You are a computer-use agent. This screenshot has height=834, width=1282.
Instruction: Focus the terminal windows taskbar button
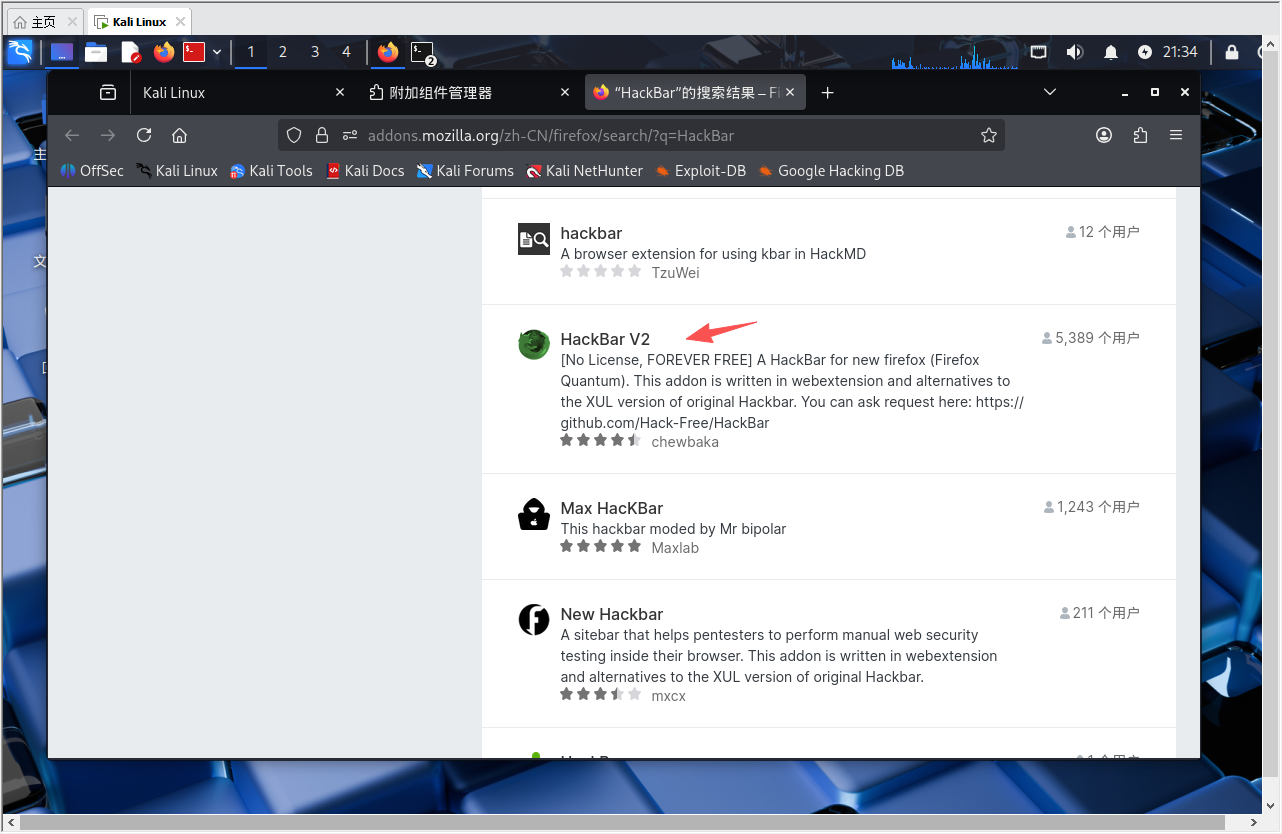(424, 53)
